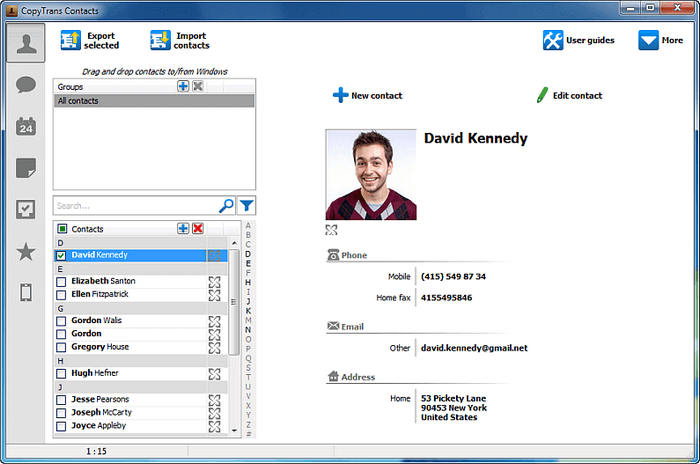Click the source icon under David's photo

tap(331, 230)
